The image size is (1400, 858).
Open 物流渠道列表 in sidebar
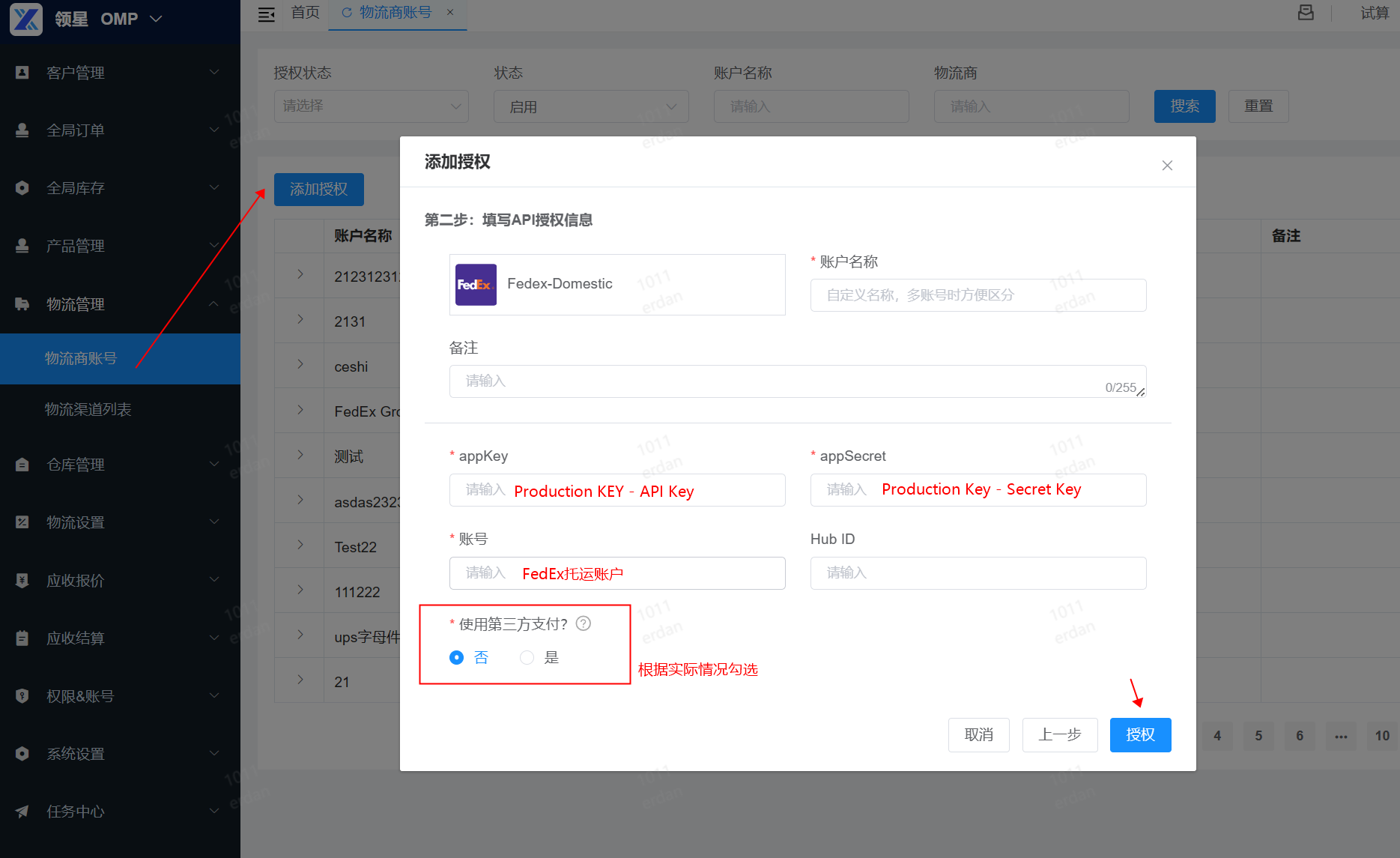(88, 409)
